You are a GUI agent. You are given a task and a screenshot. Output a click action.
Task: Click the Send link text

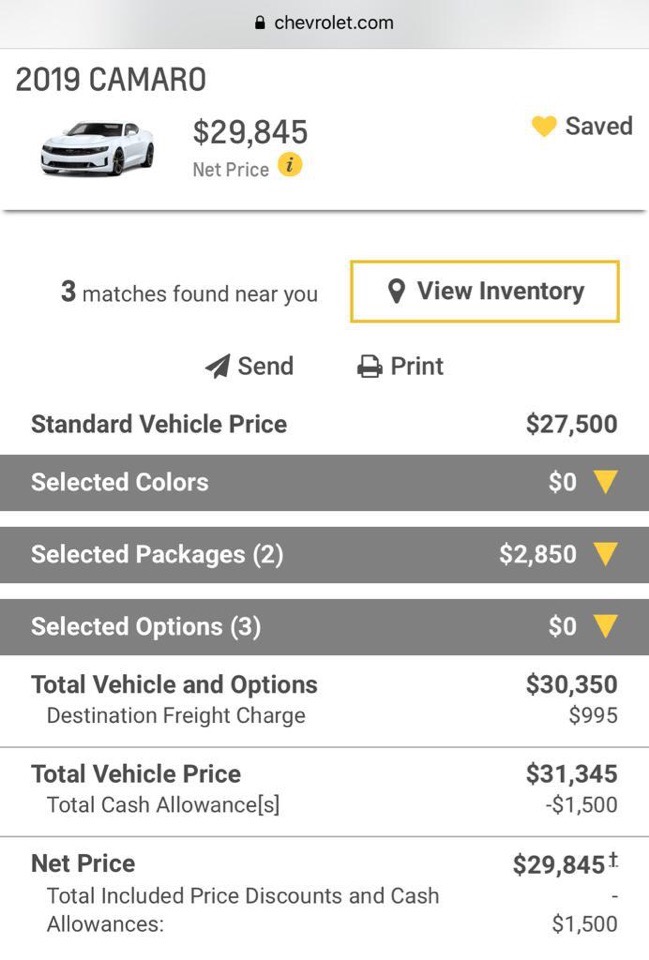click(x=266, y=366)
